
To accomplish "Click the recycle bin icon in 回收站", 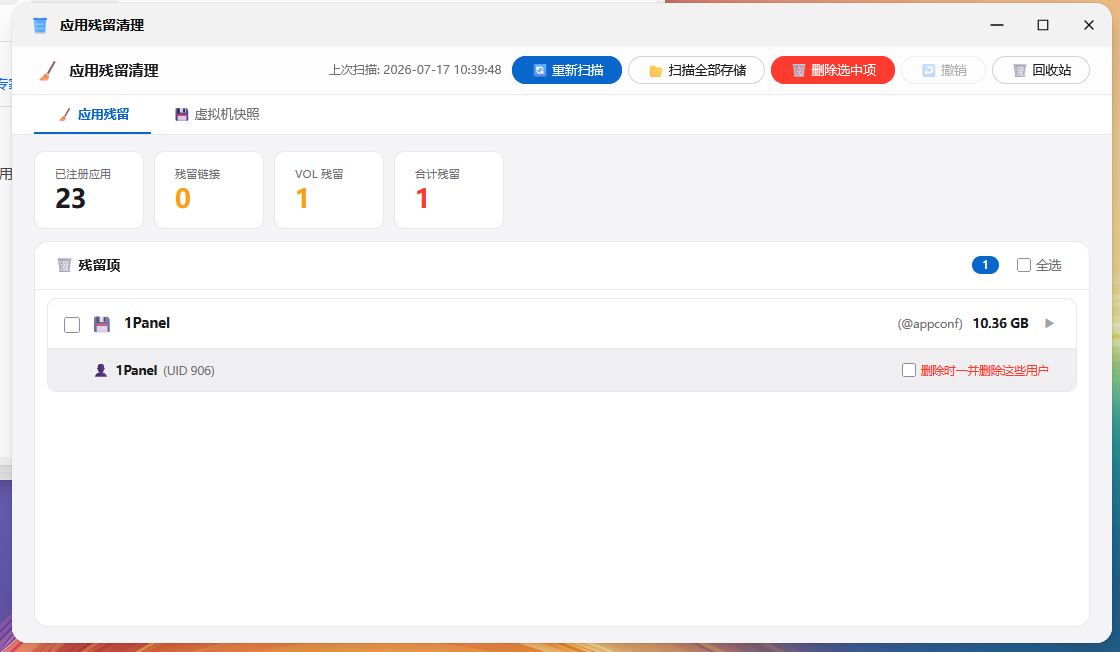I will (1019, 70).
